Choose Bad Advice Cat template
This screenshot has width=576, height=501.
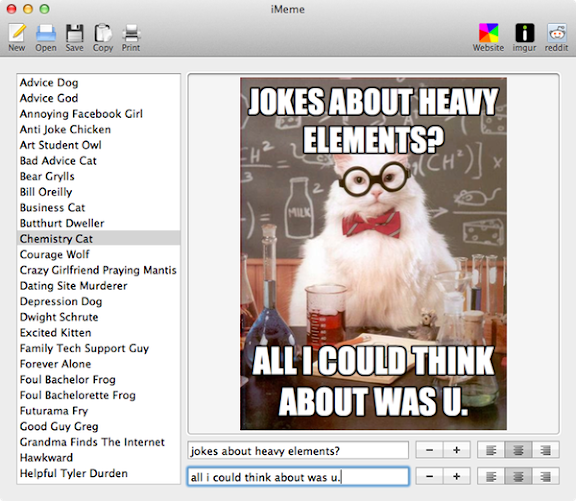(98, 161)
